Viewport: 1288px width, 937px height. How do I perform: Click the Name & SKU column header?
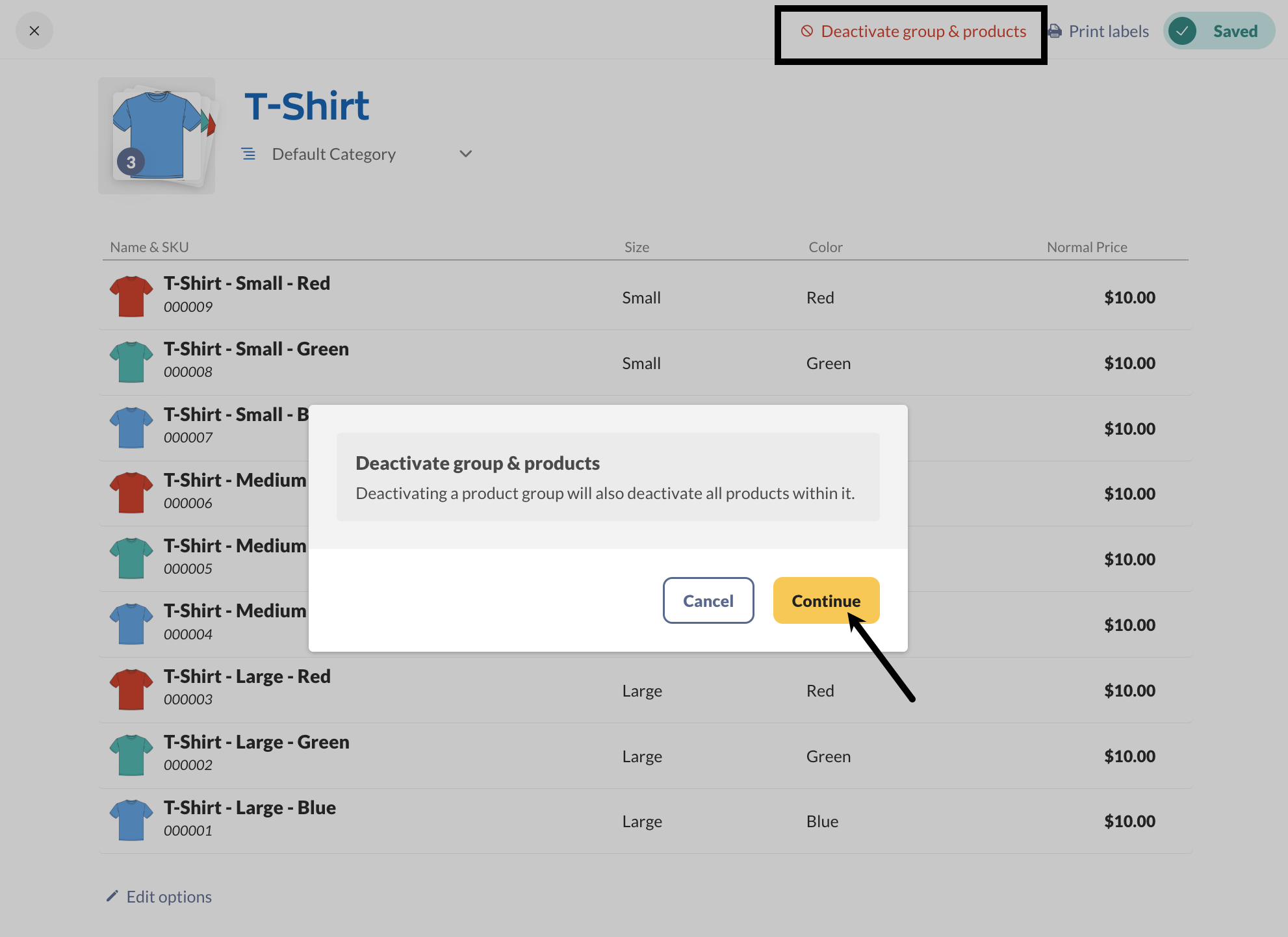click(149, 247)
